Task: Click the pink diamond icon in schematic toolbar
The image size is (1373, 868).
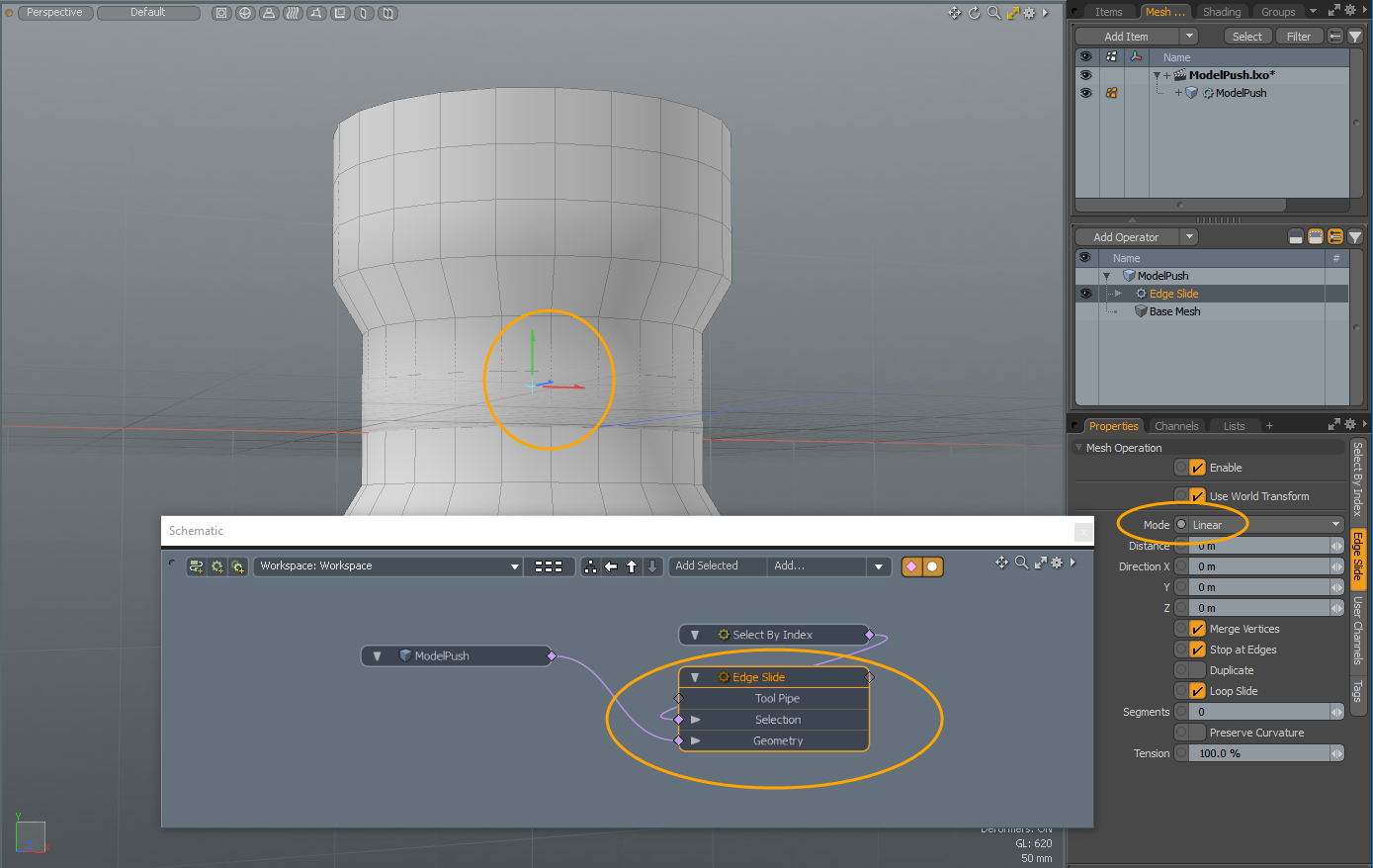Action: [x=911, y=566]
